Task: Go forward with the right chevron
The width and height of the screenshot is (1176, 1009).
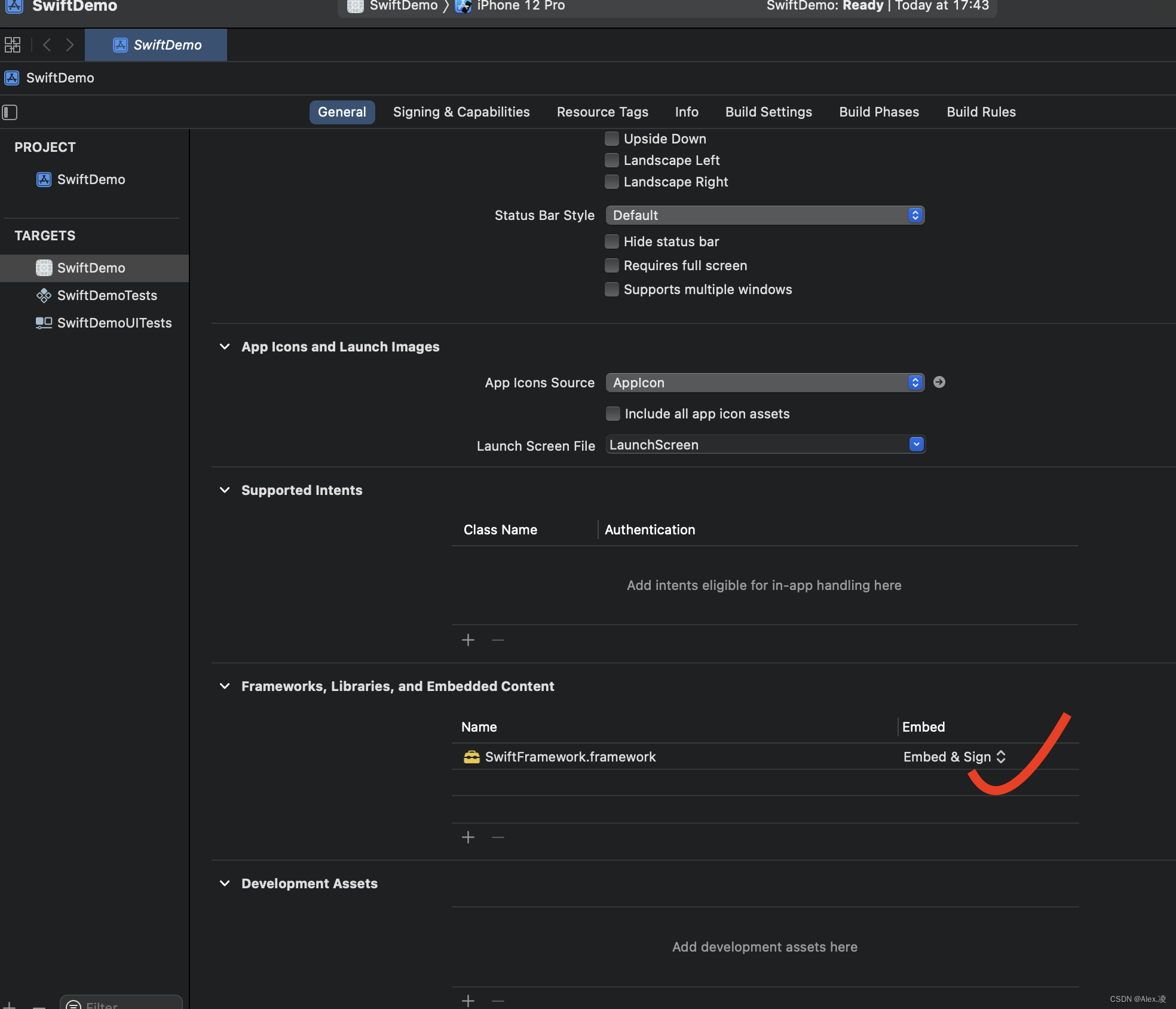Action: (70, 45)
